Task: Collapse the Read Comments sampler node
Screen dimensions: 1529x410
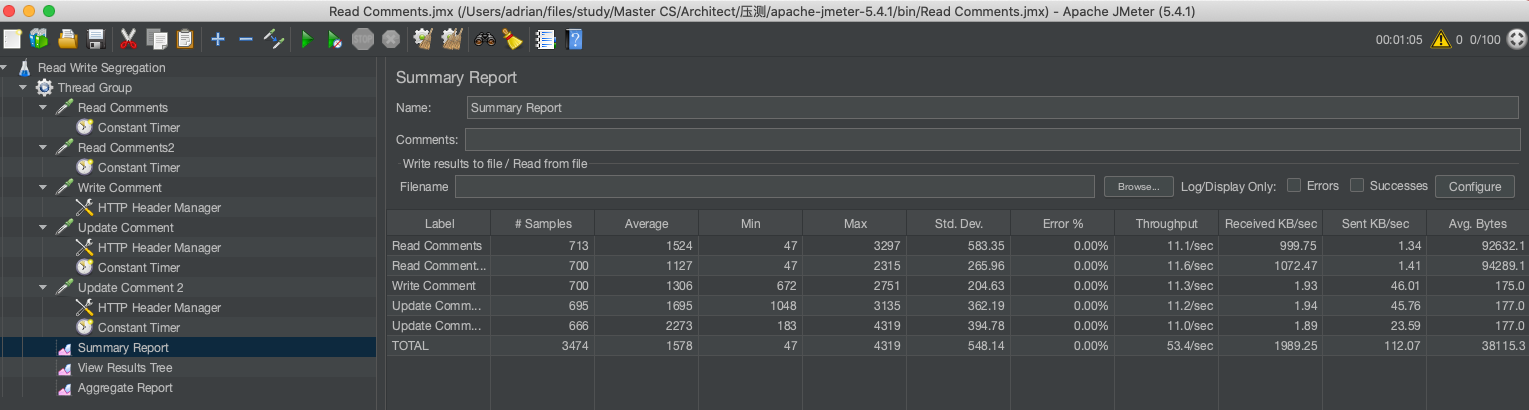Action: [43, 108]
